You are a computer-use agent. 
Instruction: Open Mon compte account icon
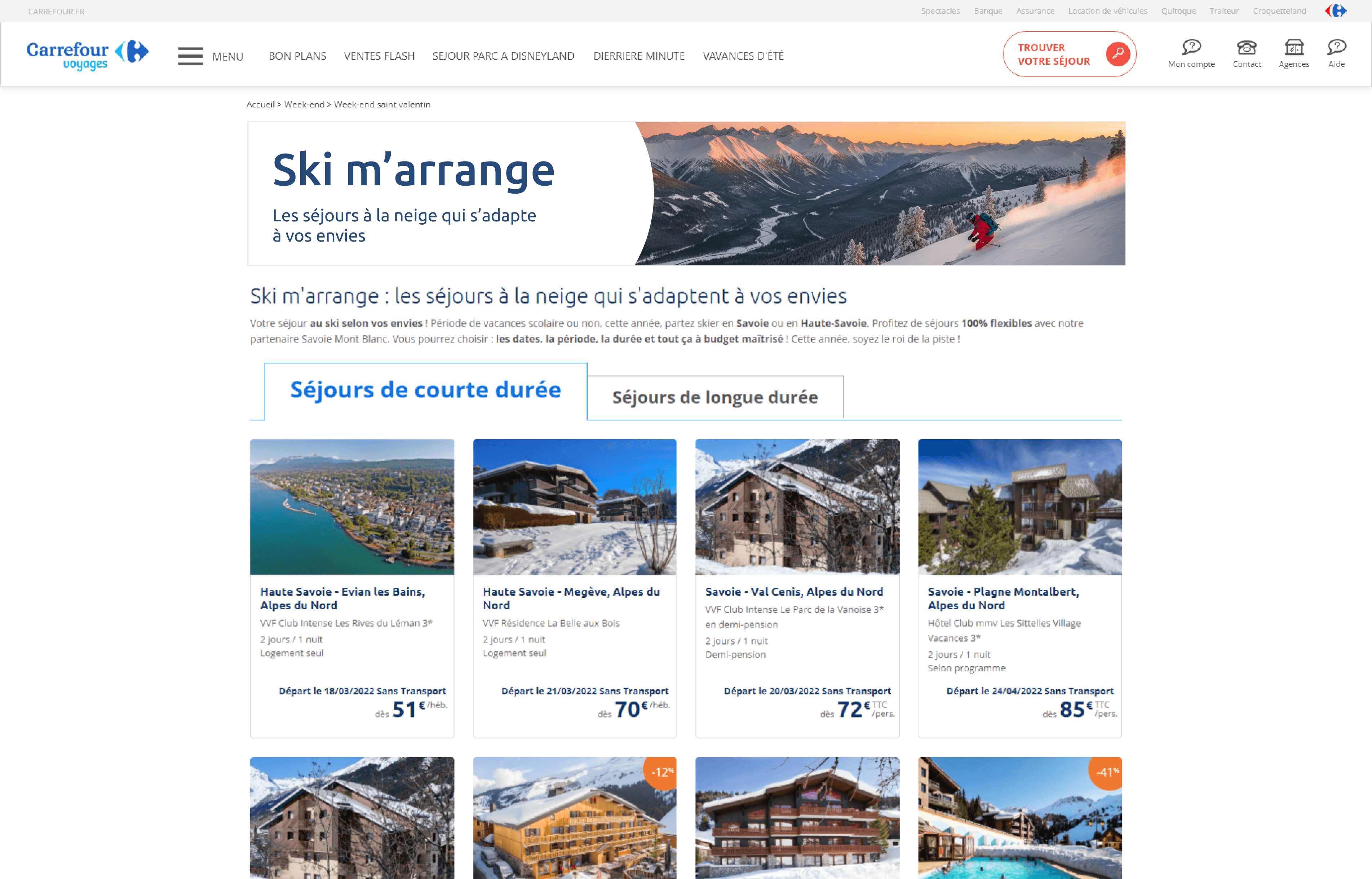pyautogui.click(x=1191, y=47)
